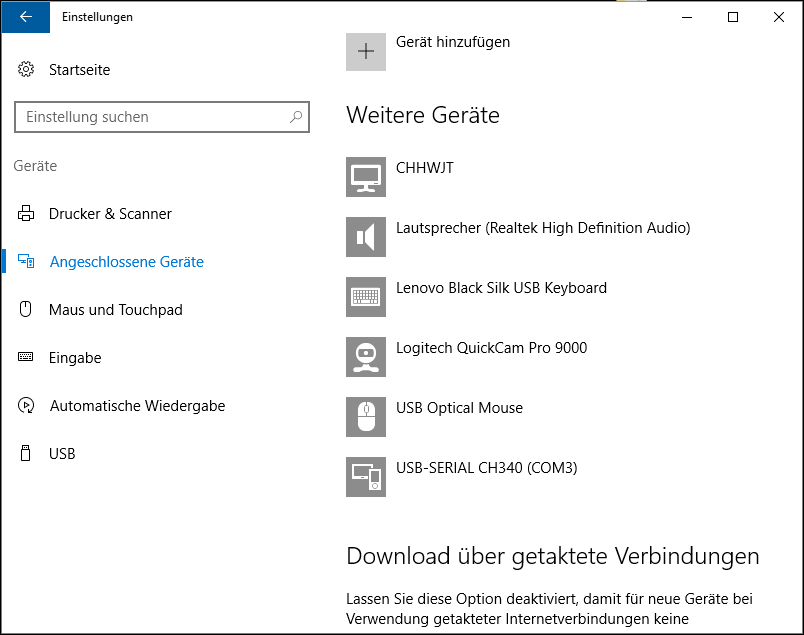
Task: Click the Gerät hinzufügen label
Action: click(453, 42)
